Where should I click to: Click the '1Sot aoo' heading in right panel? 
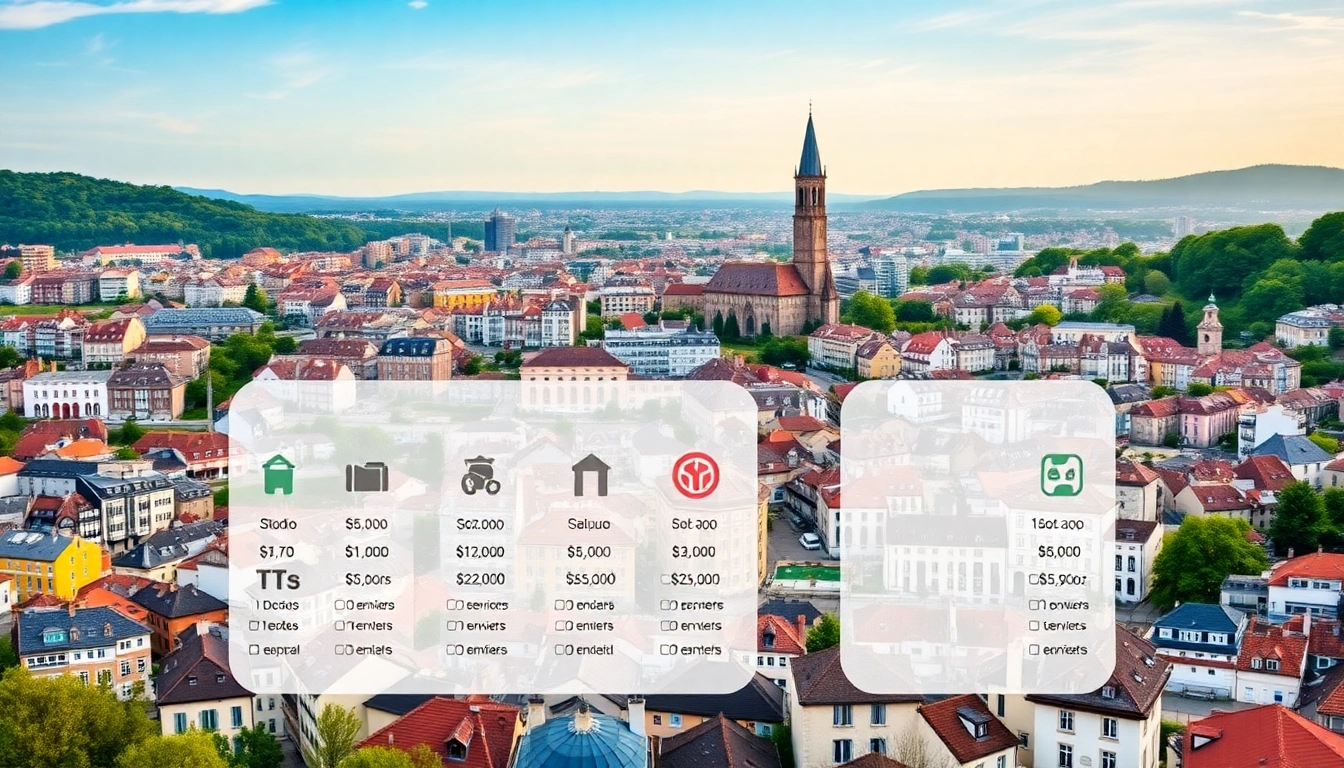pyautogui.click(x=1059, y=524)
